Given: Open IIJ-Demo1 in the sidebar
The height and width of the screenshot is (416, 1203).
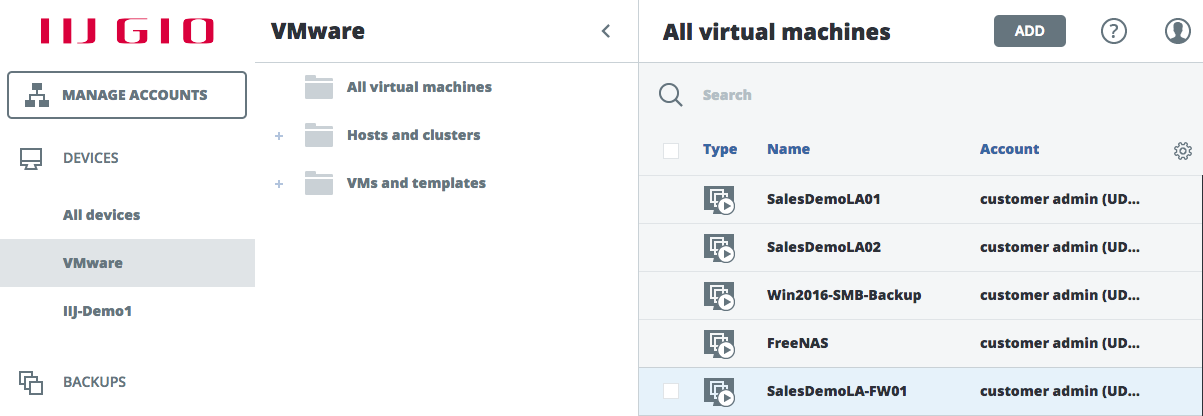Looking at the screenshot, I should coord(97,311).
